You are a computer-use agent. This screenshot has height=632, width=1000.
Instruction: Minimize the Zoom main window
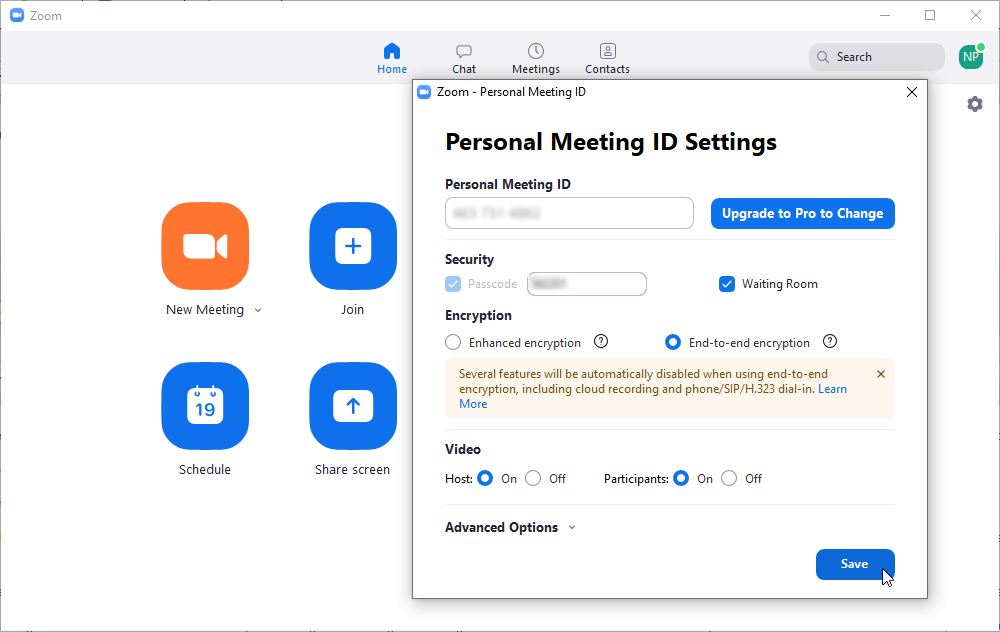pos(885,15)
